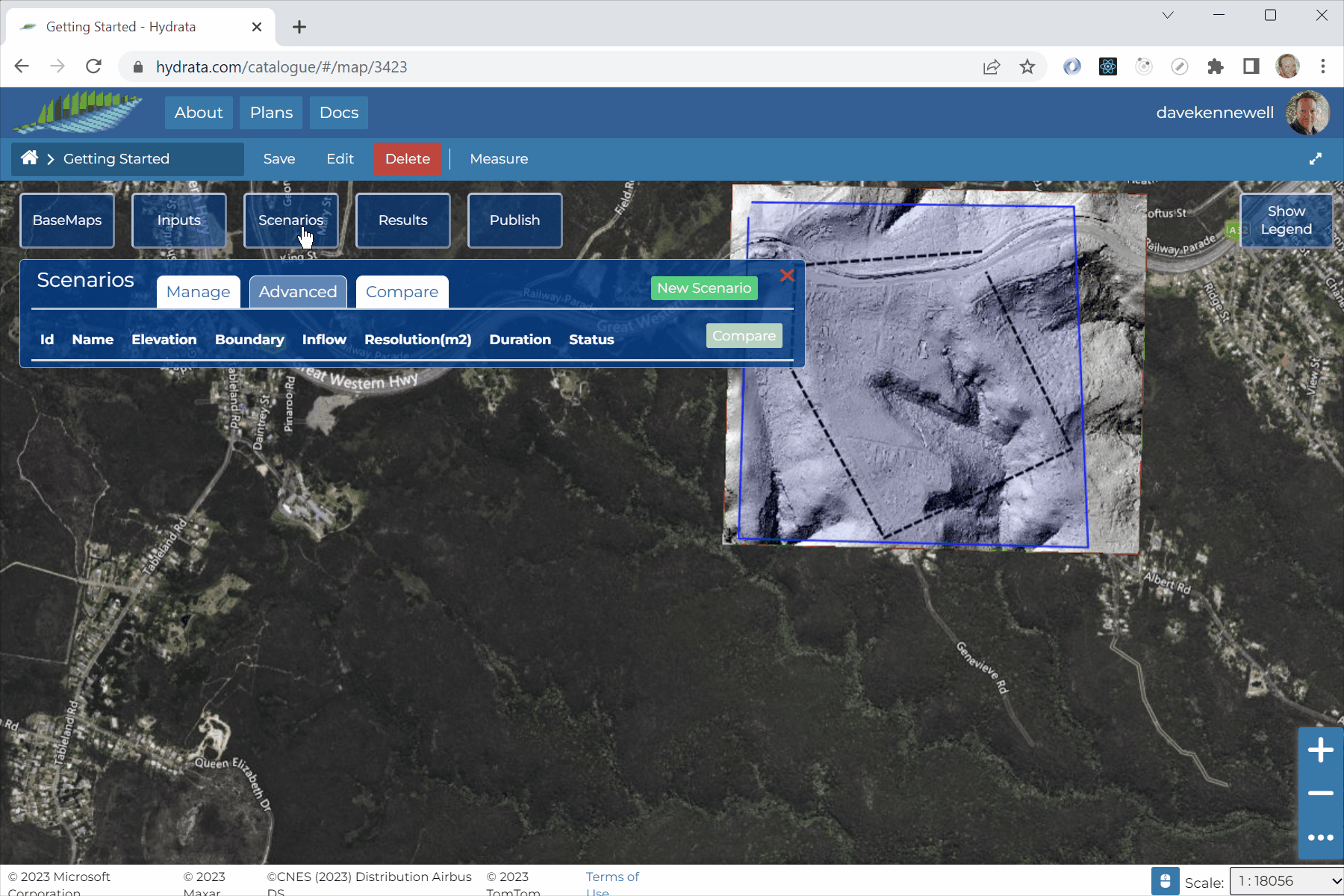Open the Manage tab
This screenshot has width=1344, height=896.
(x=198, y=292)
